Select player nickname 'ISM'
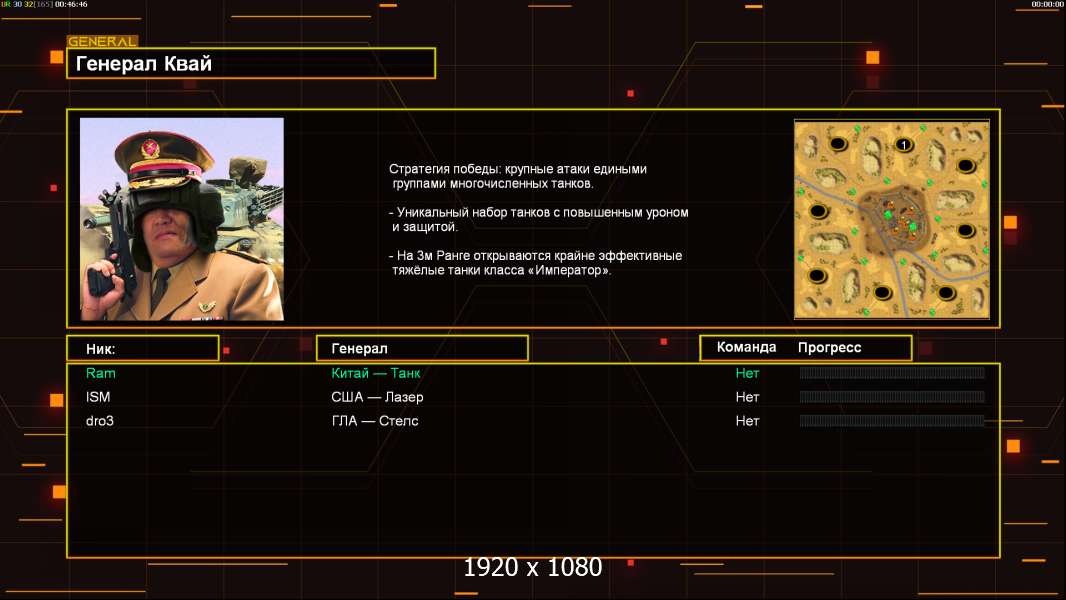Image resolution: width=1066 pixels, height=600 pixels. point(98,397)
